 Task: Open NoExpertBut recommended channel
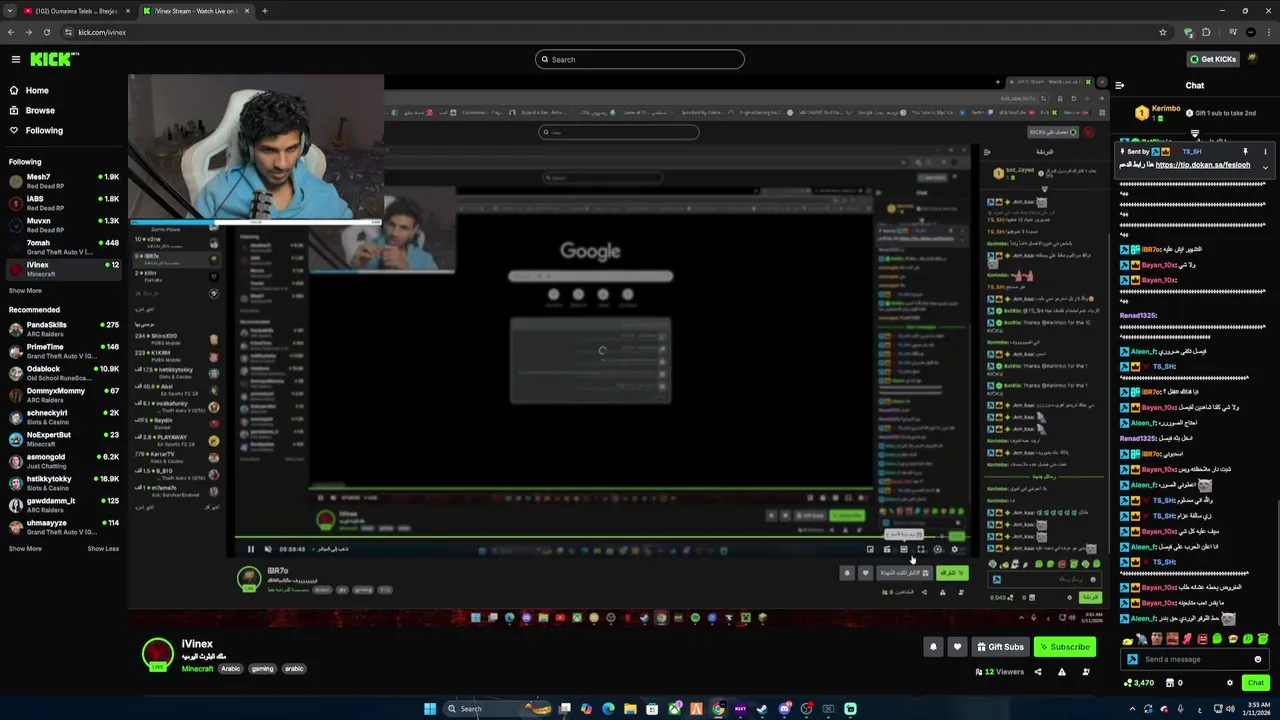pos(64,438)
